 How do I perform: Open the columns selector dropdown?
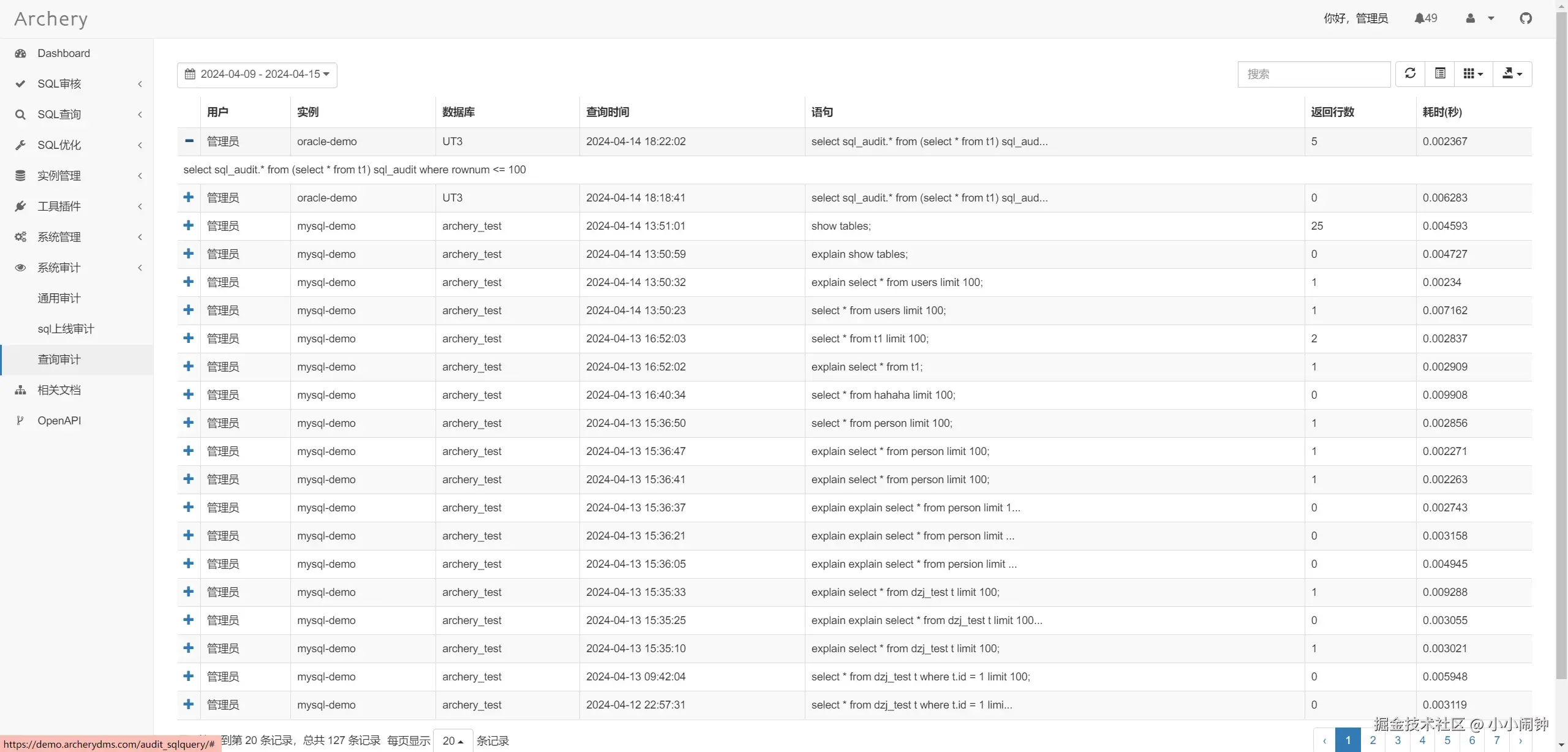[x=1473, y=74]
